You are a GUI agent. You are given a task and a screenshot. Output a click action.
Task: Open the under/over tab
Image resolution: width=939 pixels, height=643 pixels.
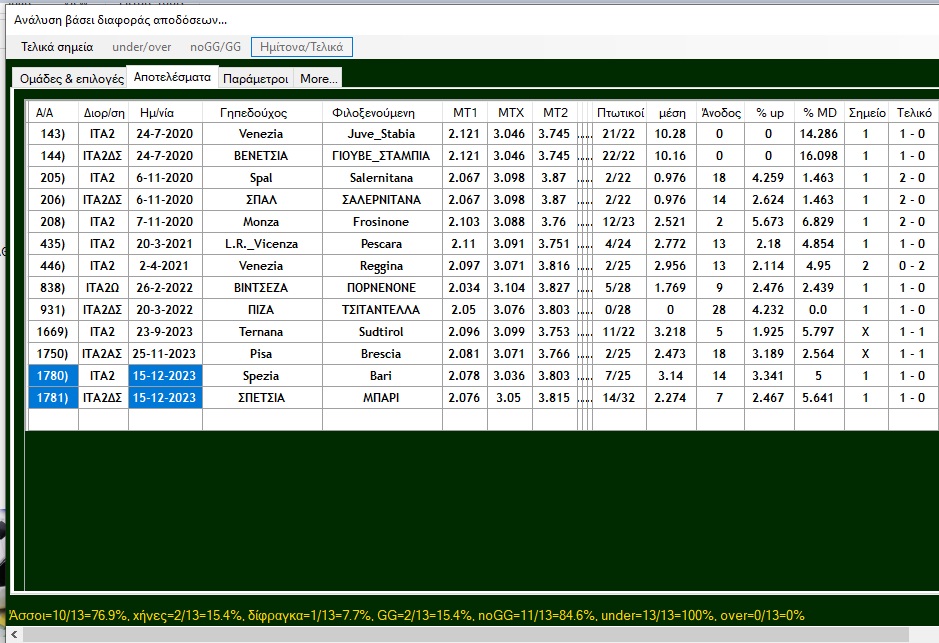pos(140,47)
